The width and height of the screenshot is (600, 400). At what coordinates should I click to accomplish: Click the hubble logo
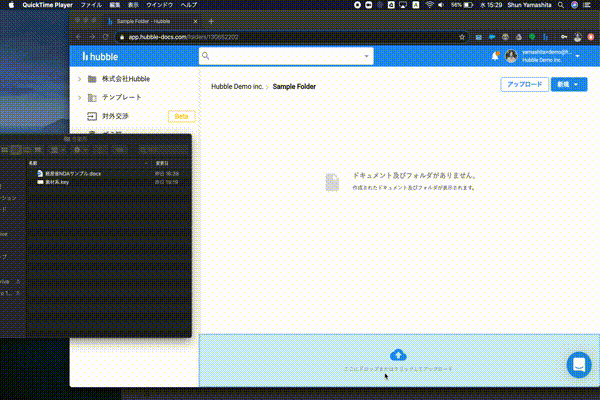click(x=100, y=57)
